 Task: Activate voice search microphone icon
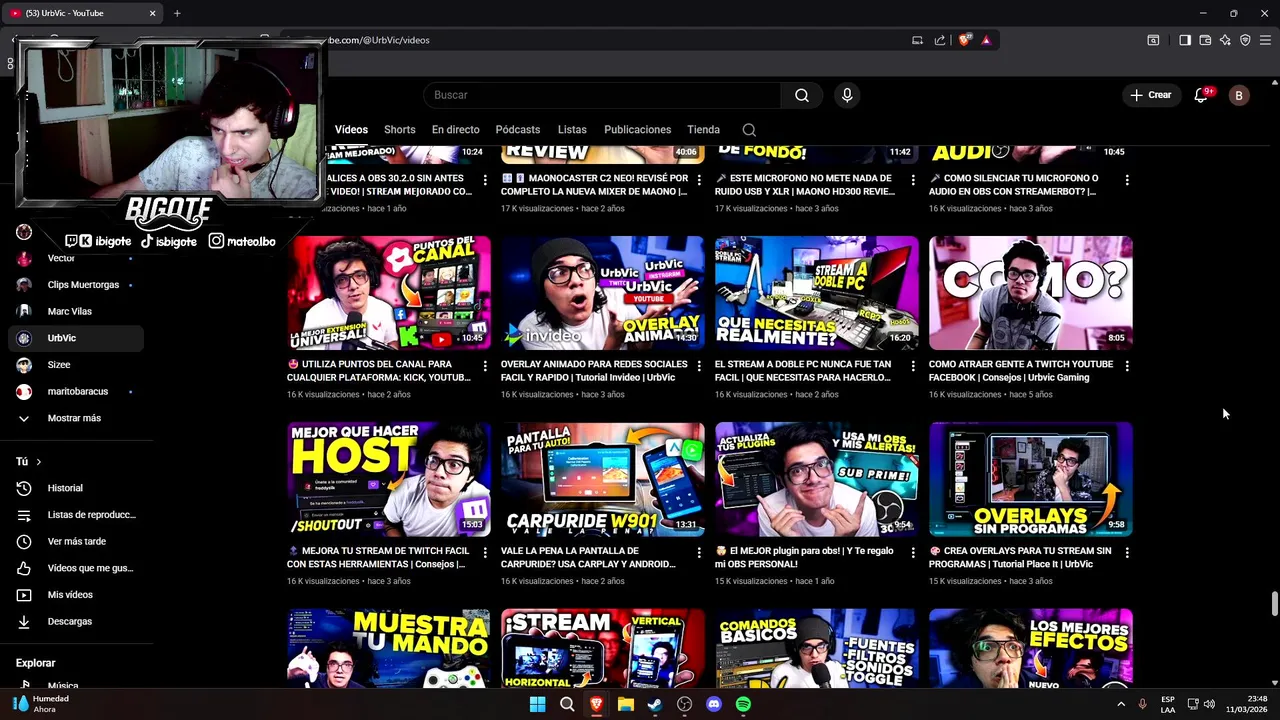pyautogui.click(x=847, y=95)
